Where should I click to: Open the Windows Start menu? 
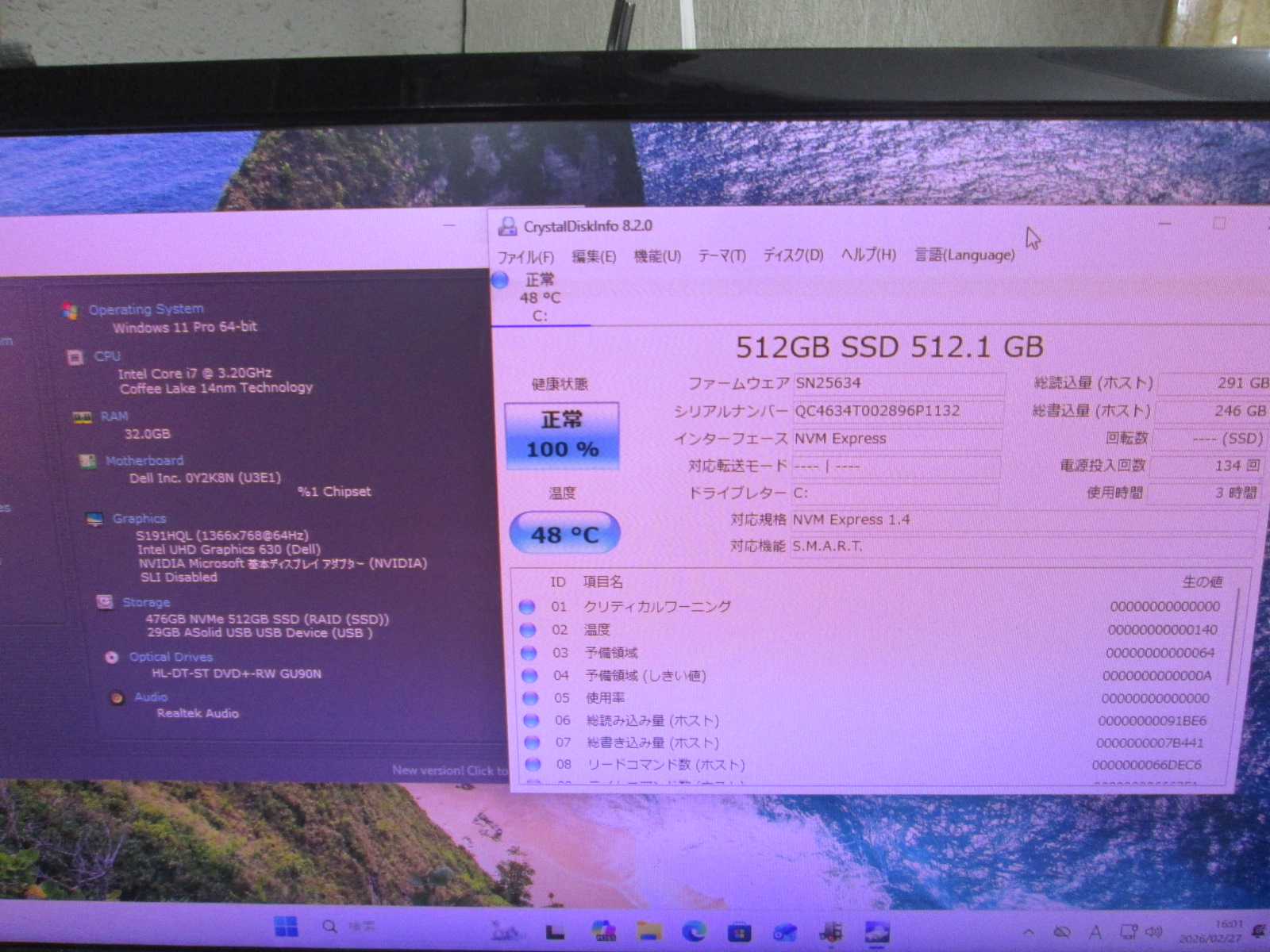click(x=286, y=927)
